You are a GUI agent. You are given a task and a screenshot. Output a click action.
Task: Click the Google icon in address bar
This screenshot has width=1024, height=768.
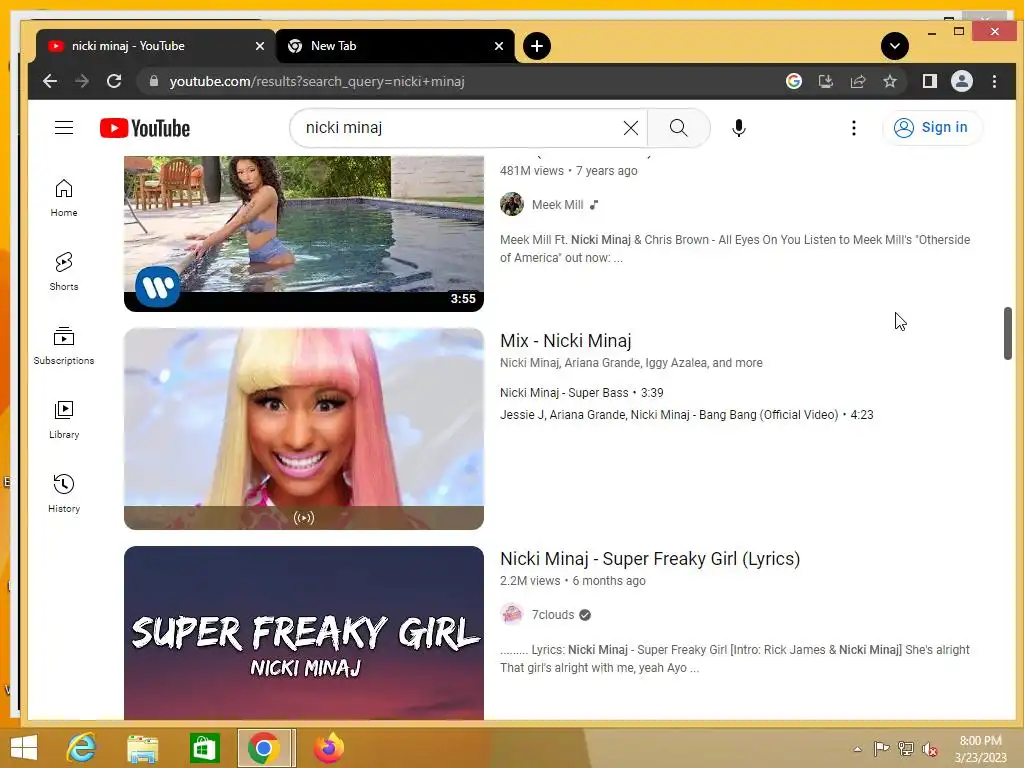point(793,81)
